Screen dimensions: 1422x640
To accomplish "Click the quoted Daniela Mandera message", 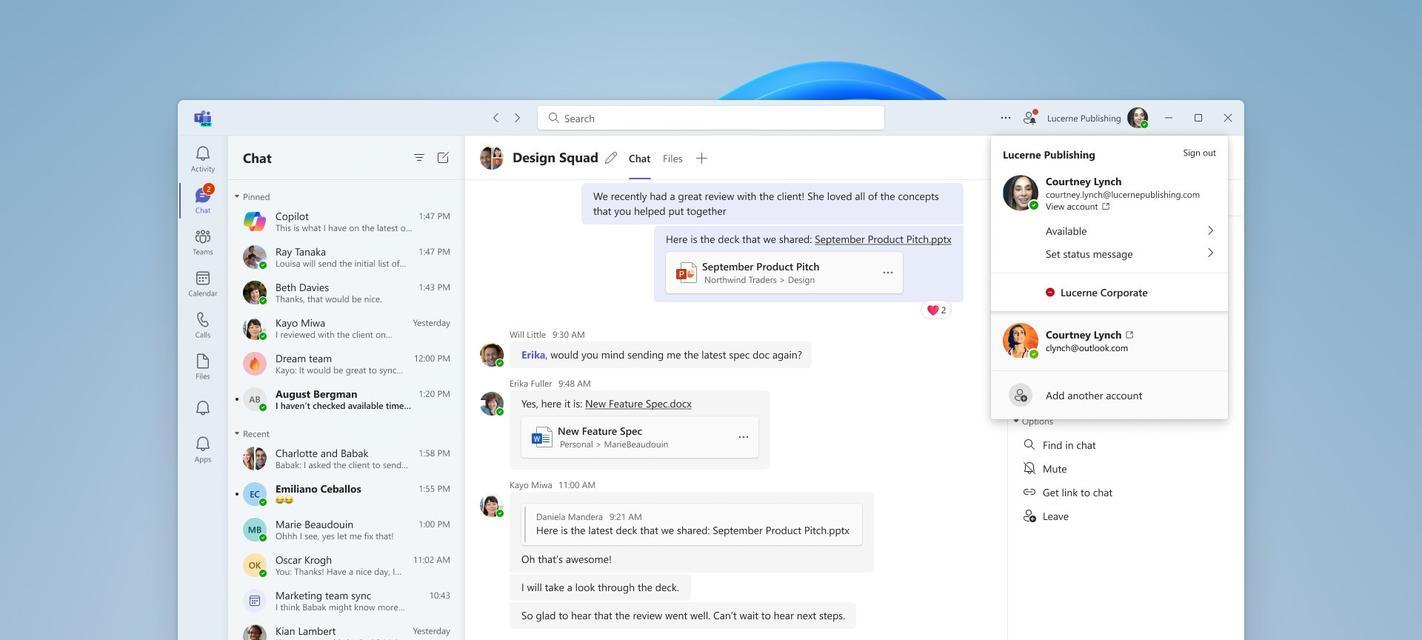I will pyautogui.click(x=693, y=524).
